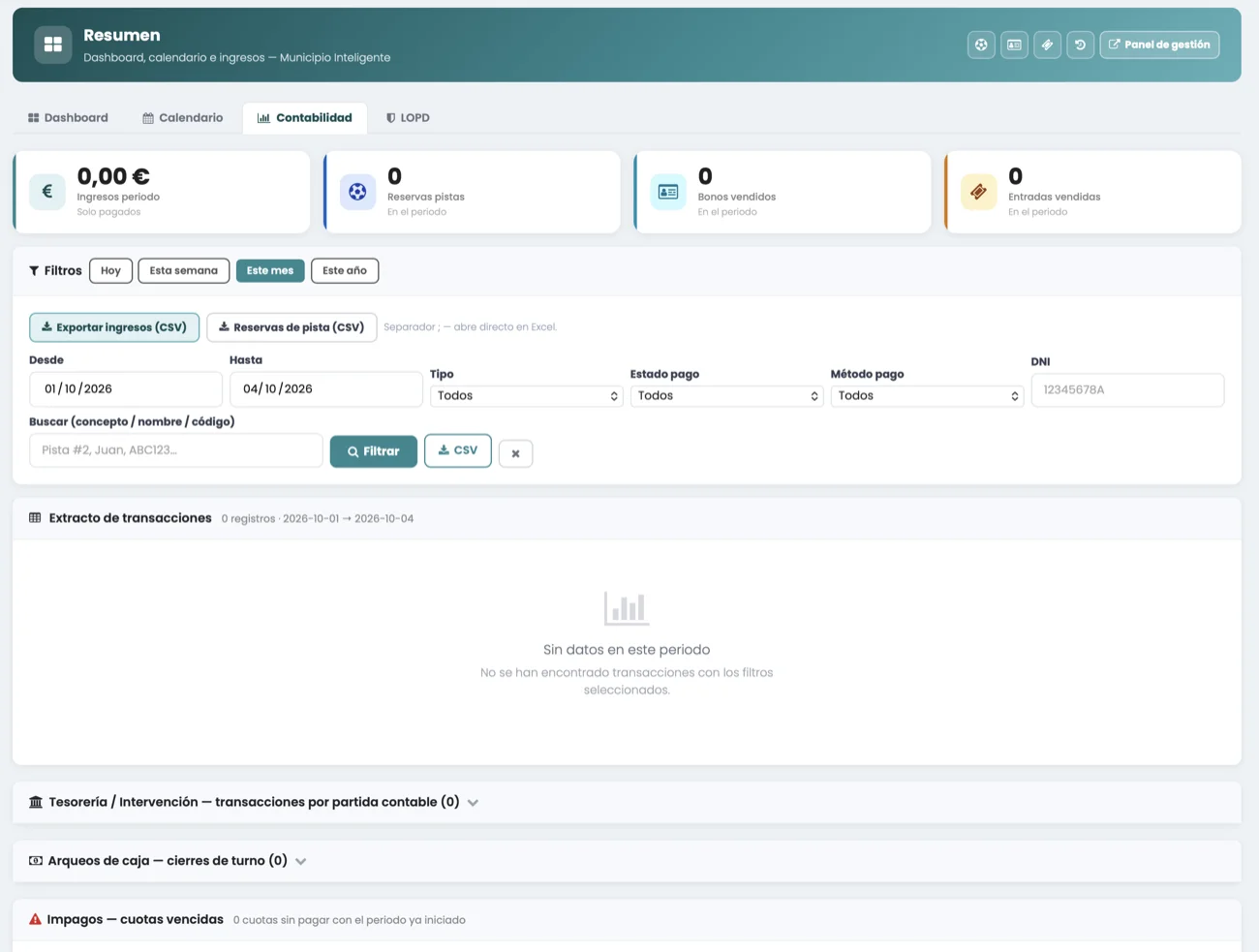Focus the Buscar concepto search field
Image resolution: width=1259 pixels, height=952 pixels.
[x=176, y=450]
